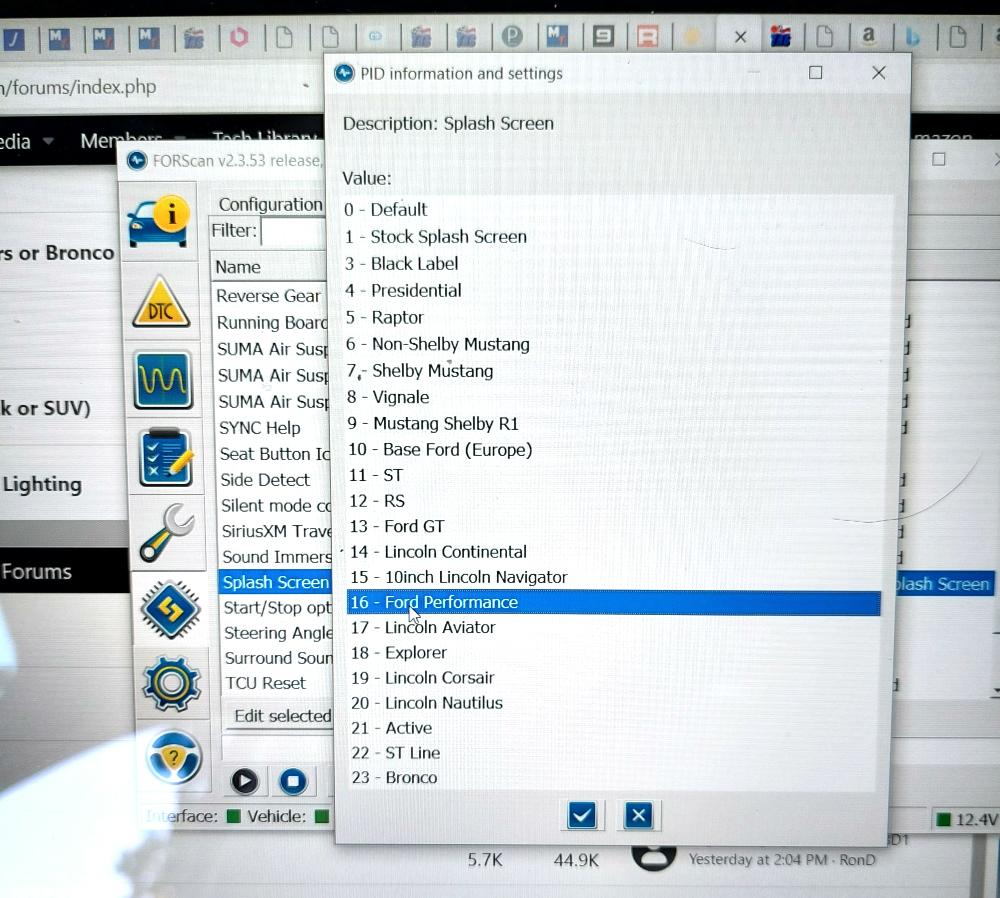Open the oscilloscope live data section
The height and width of the screenshot is (898, 1000).
tap(164, 380)
